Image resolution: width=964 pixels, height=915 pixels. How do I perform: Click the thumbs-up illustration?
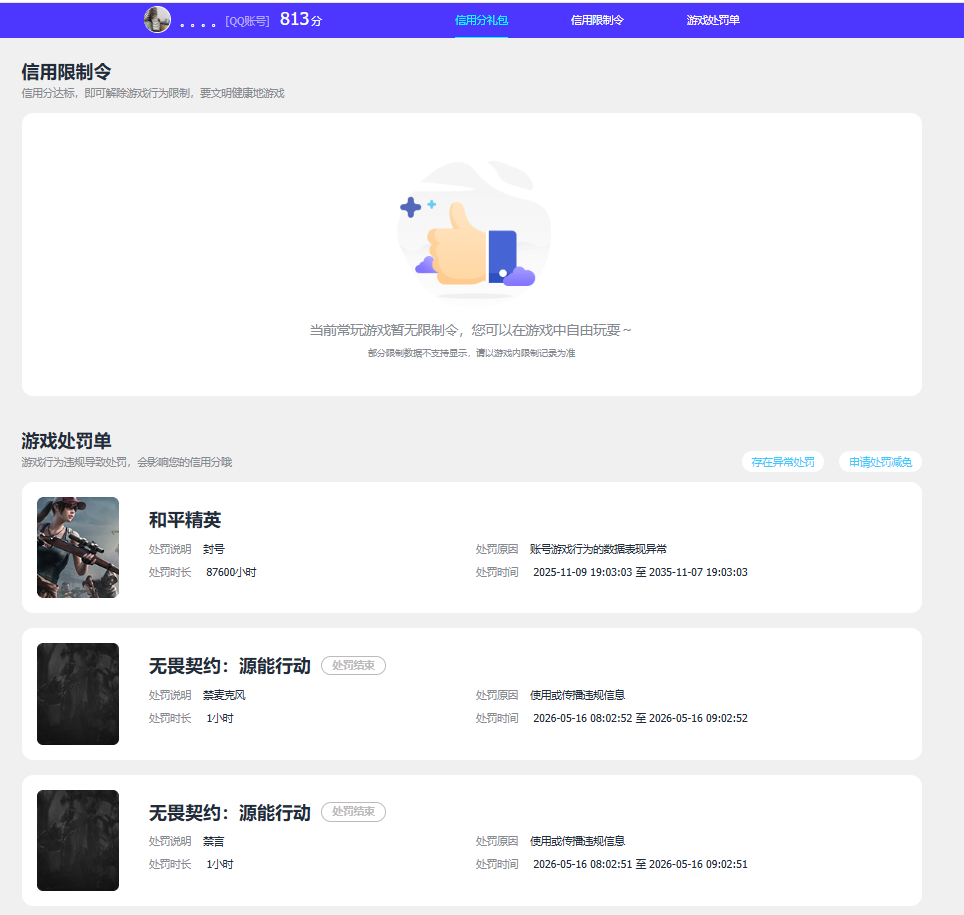473,231
